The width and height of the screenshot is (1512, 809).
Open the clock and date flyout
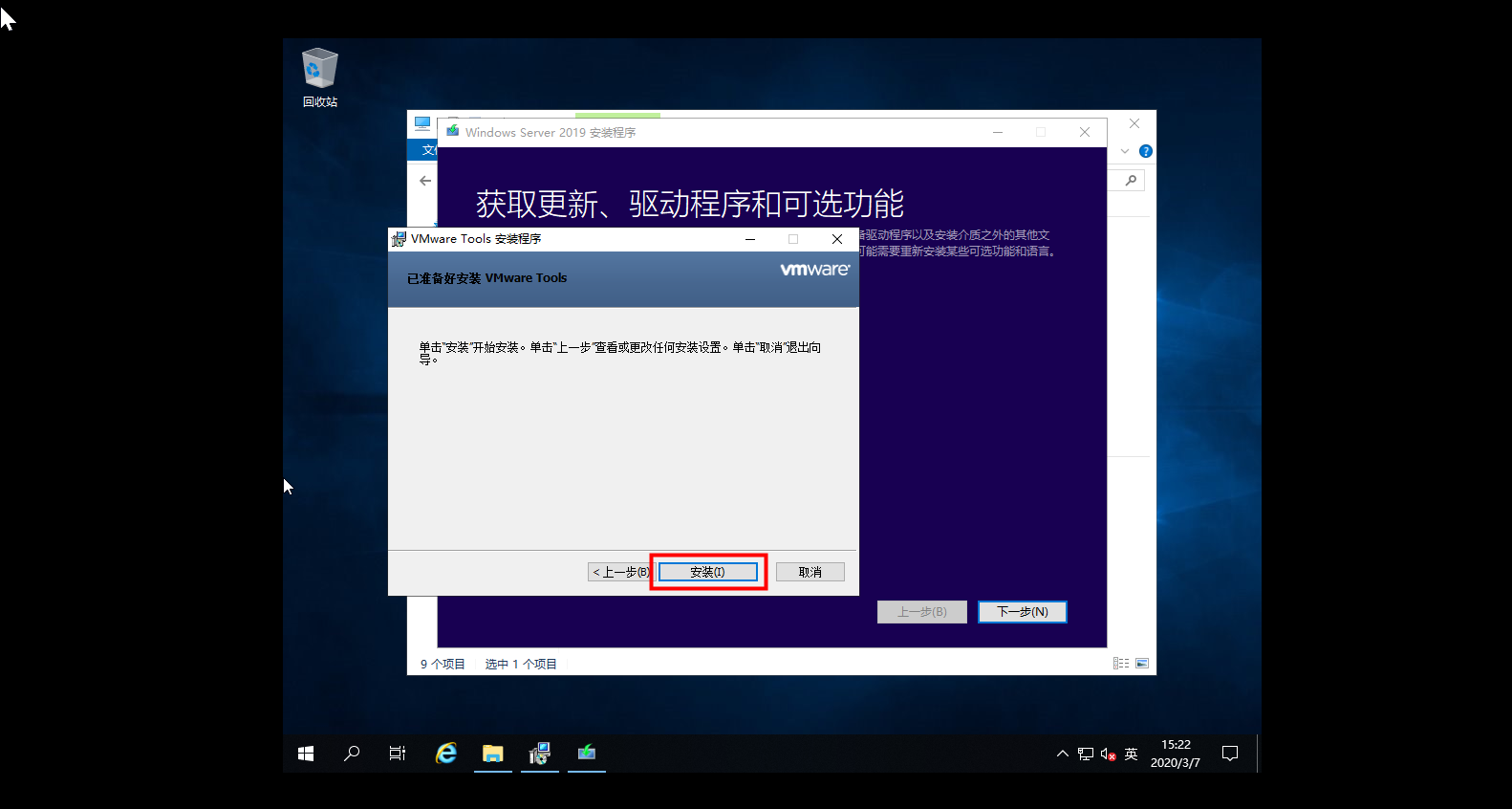click(1176, 754)
